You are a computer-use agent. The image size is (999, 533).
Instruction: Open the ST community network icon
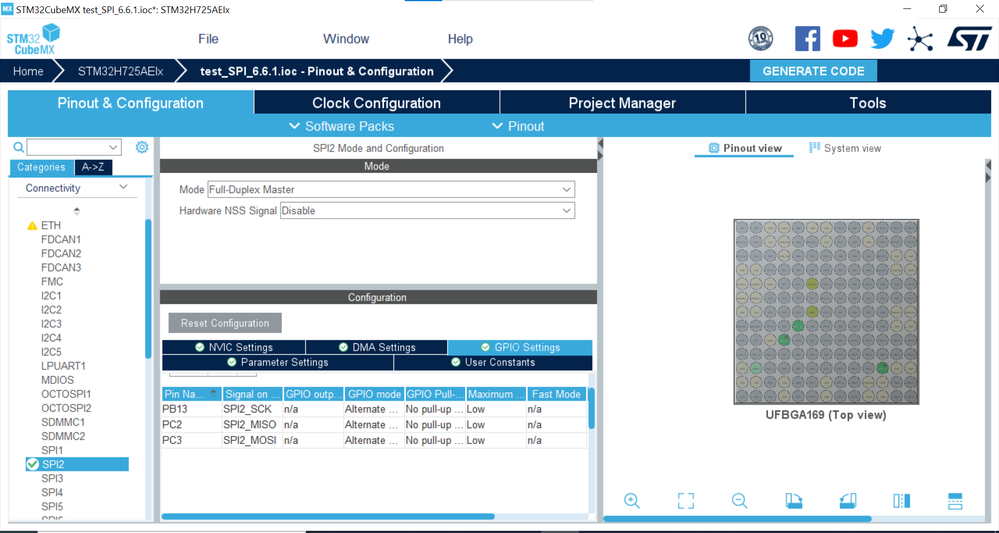(x=919, y=39)
